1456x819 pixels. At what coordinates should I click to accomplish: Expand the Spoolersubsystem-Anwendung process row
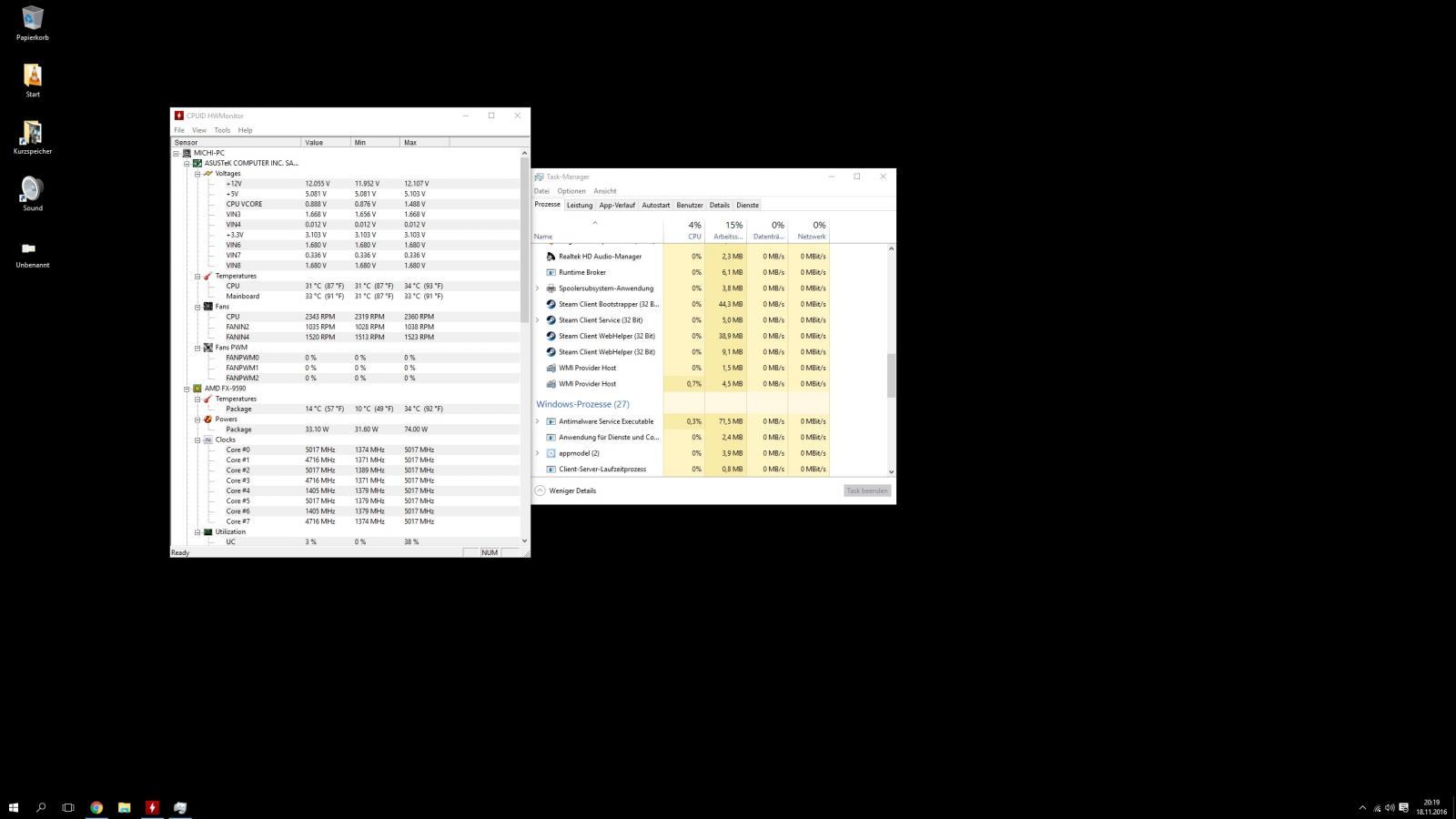pos(538,288)
